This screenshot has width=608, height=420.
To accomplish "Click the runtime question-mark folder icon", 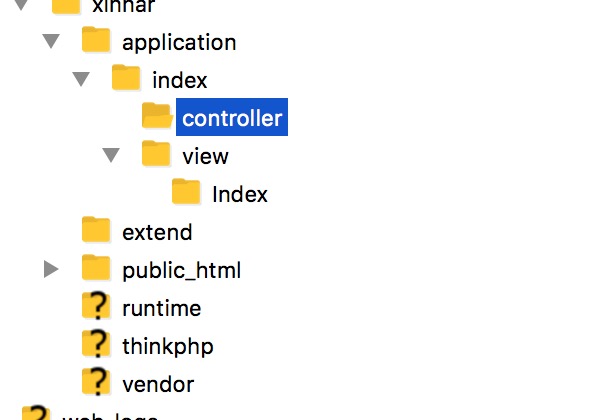I will coord(96,305).
